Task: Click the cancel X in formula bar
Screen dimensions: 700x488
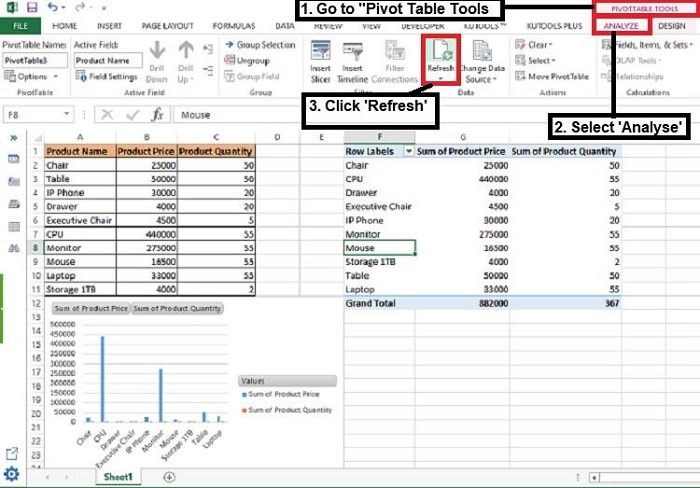Action: 107,115
